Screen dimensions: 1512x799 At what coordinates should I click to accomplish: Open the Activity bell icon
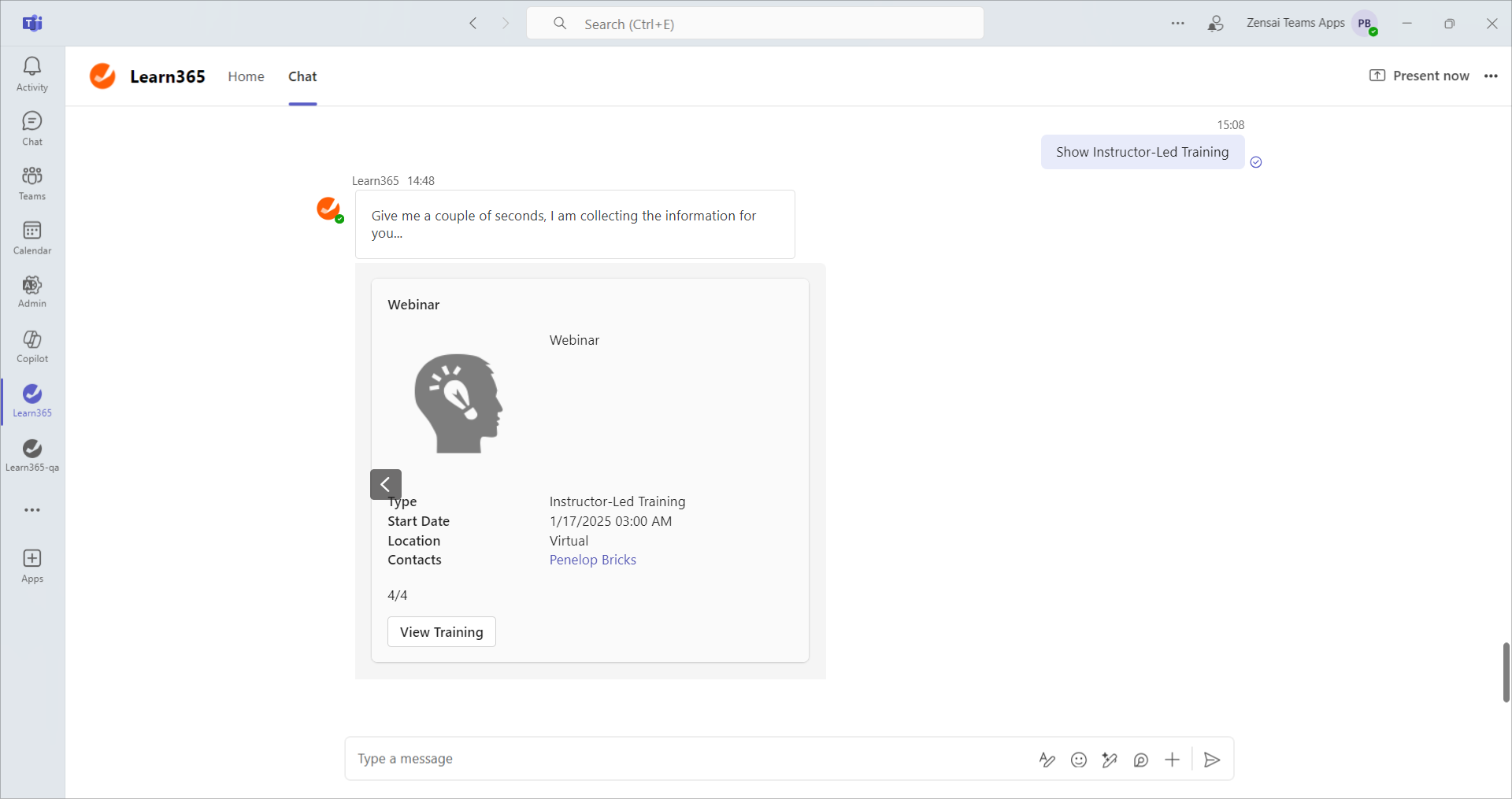coord(32,74)
